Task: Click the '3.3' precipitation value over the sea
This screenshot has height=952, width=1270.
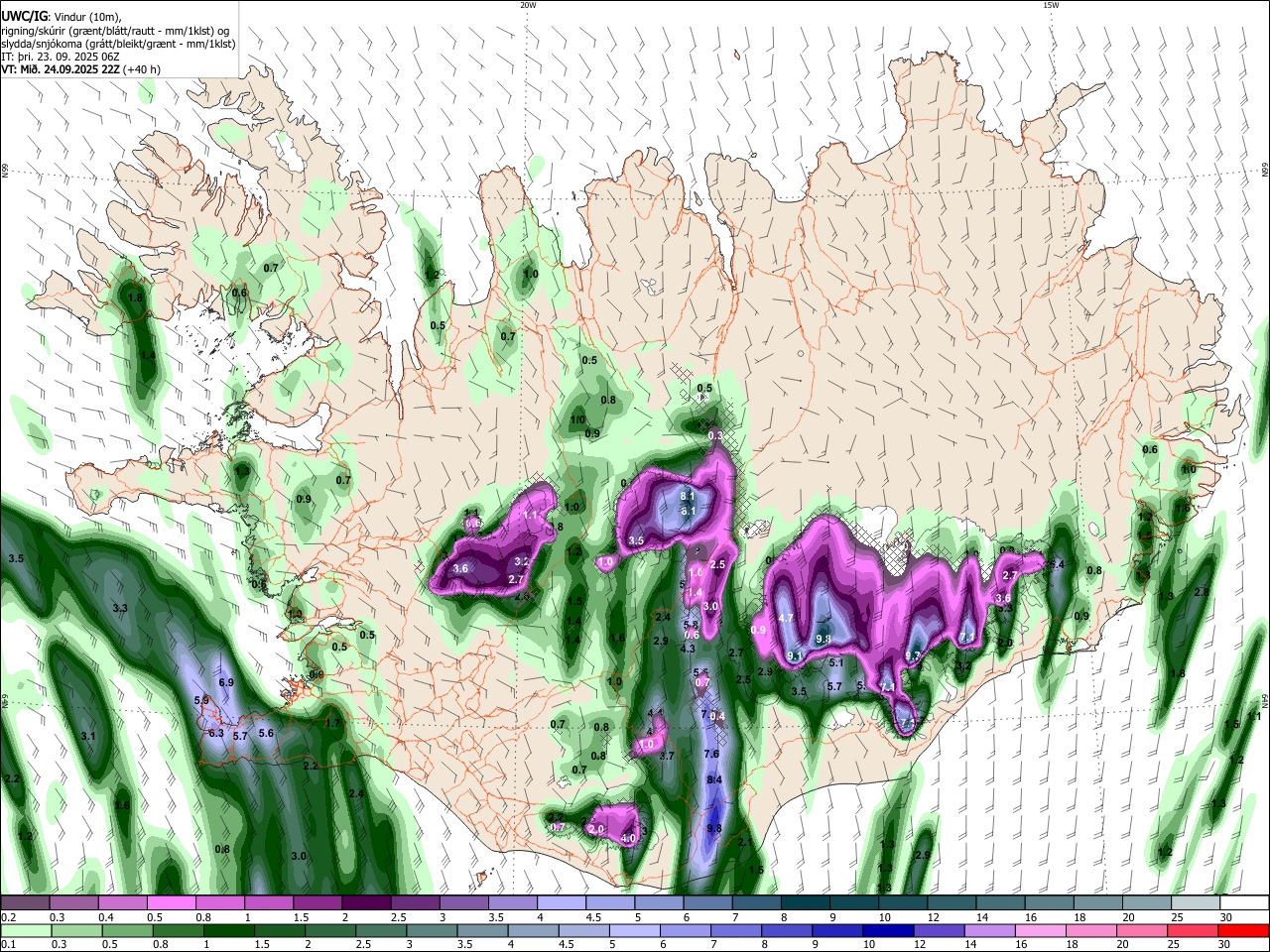Action: pyautogui.click(x=120, y=608)
